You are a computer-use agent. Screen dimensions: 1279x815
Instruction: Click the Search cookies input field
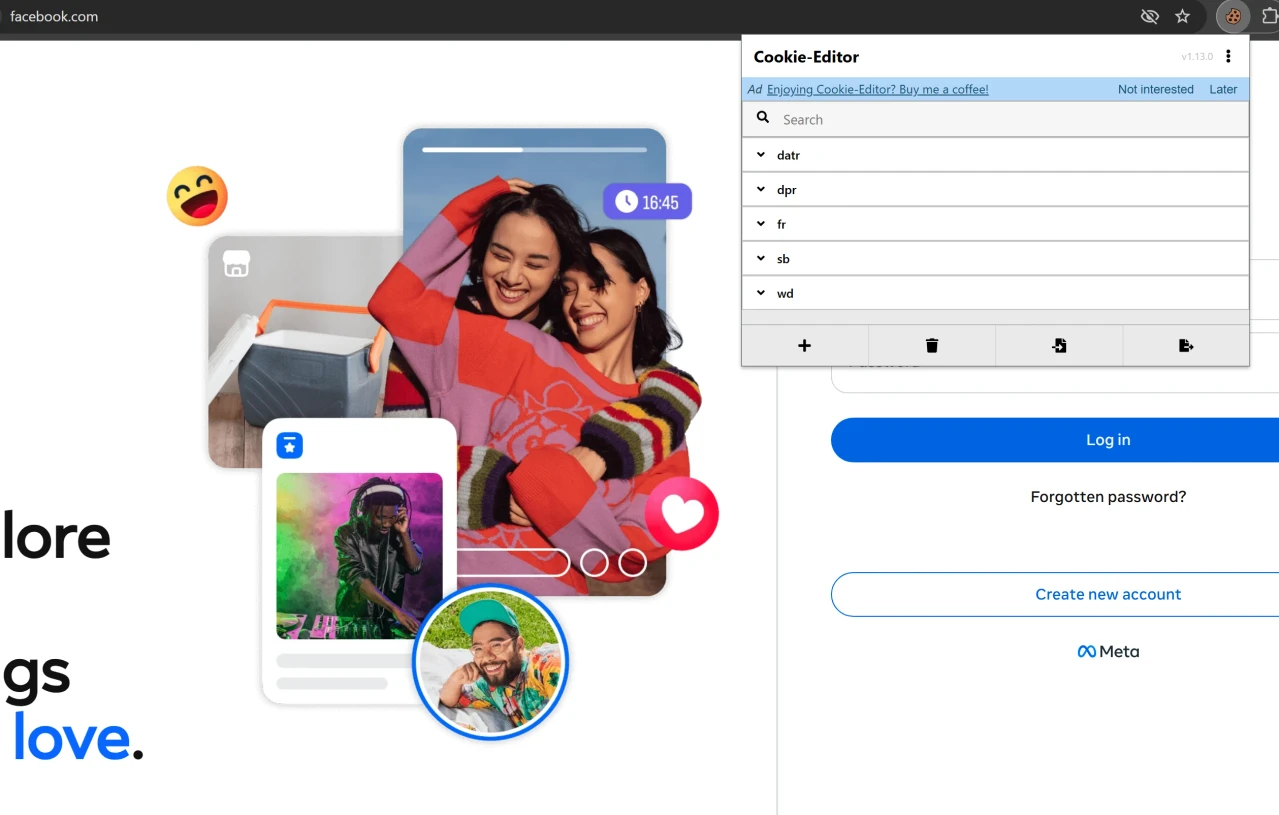click(1010, 119)
